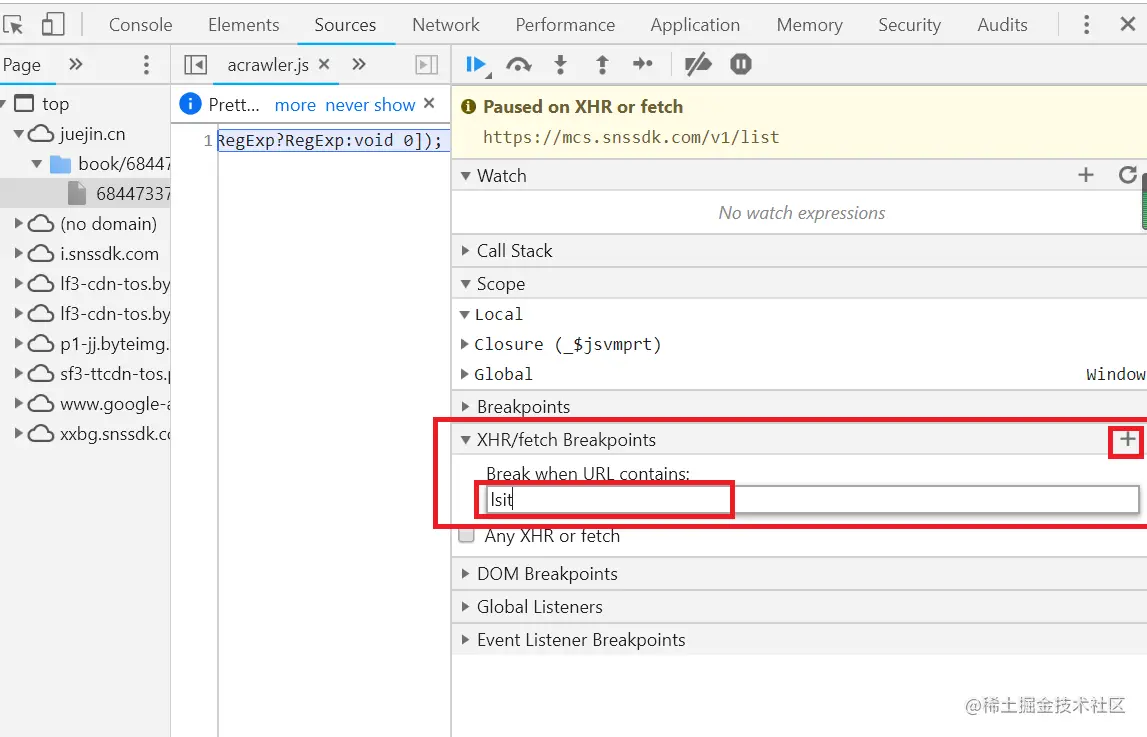Step over next function call
Image resolution: width=1147 pixels, height=737 pixels.
click(x=519, y=65)
